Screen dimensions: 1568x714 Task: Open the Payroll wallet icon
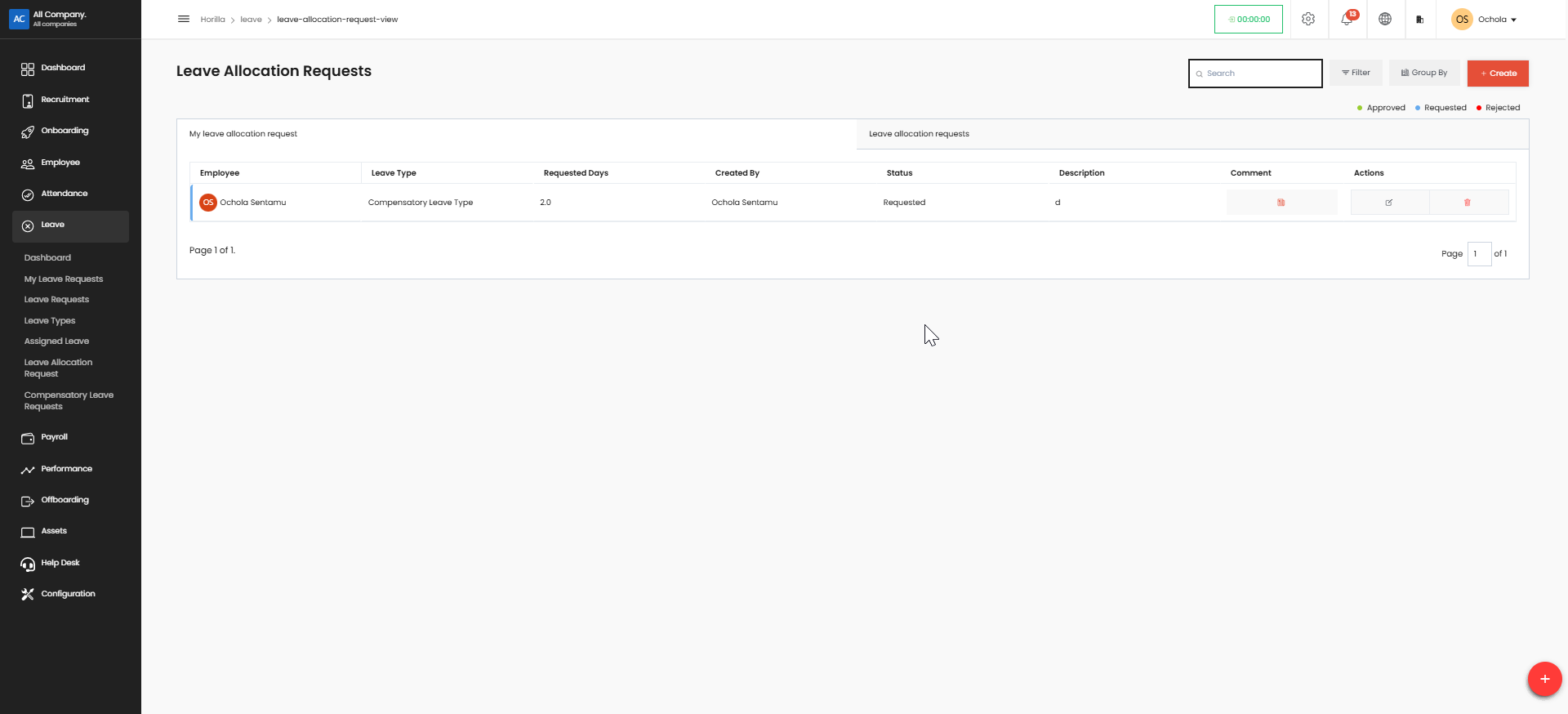tap(28, 438)
